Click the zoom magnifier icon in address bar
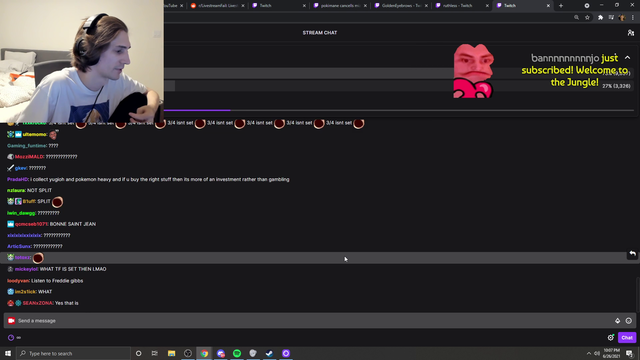Viewport: 640px width, 360px height. 576,18
